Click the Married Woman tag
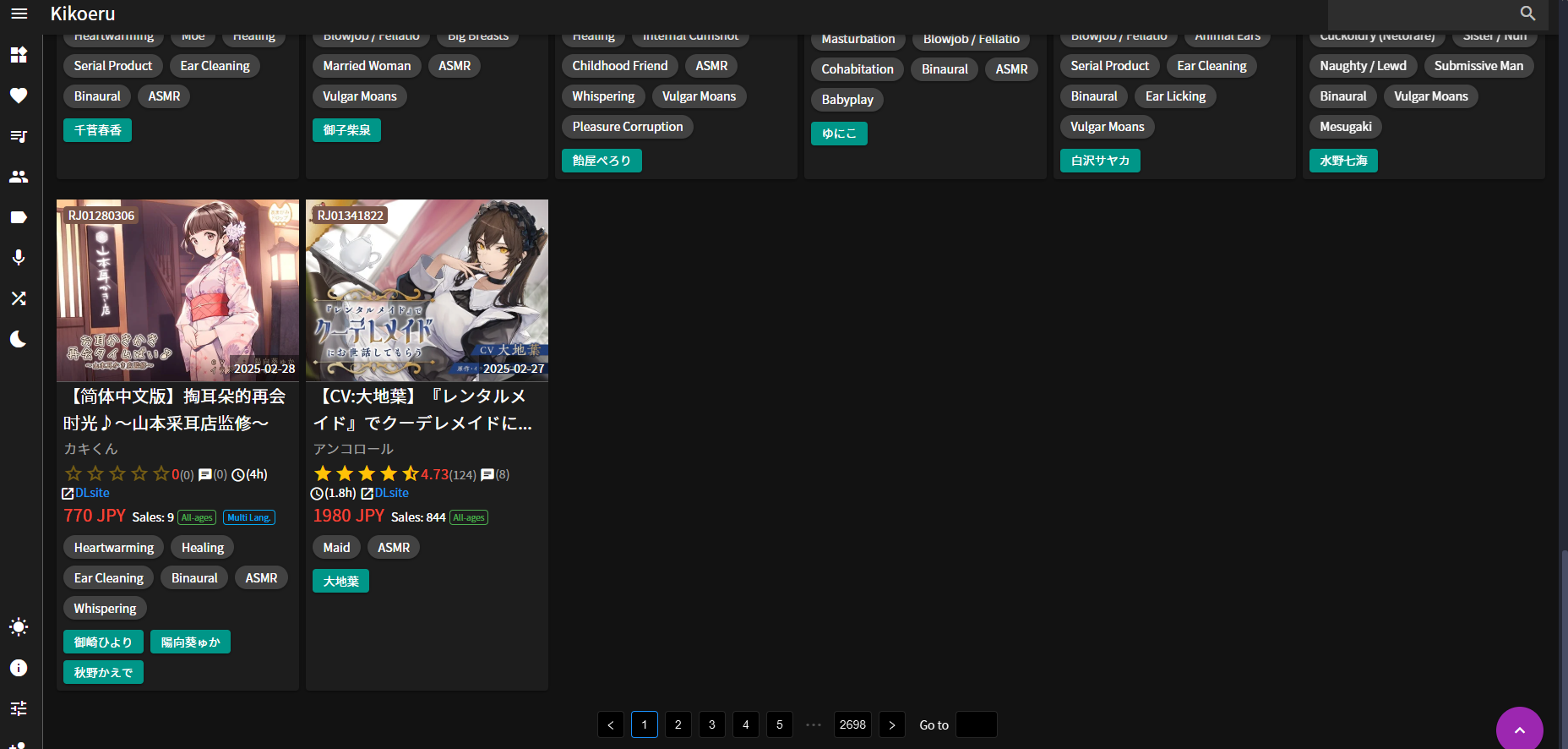The height and width of the screenshot is (749, 1568). pyautogui.click(x=367, y=66)
